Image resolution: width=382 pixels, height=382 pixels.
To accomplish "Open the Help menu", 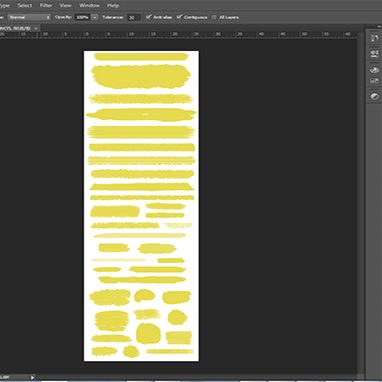I will 113,5.
